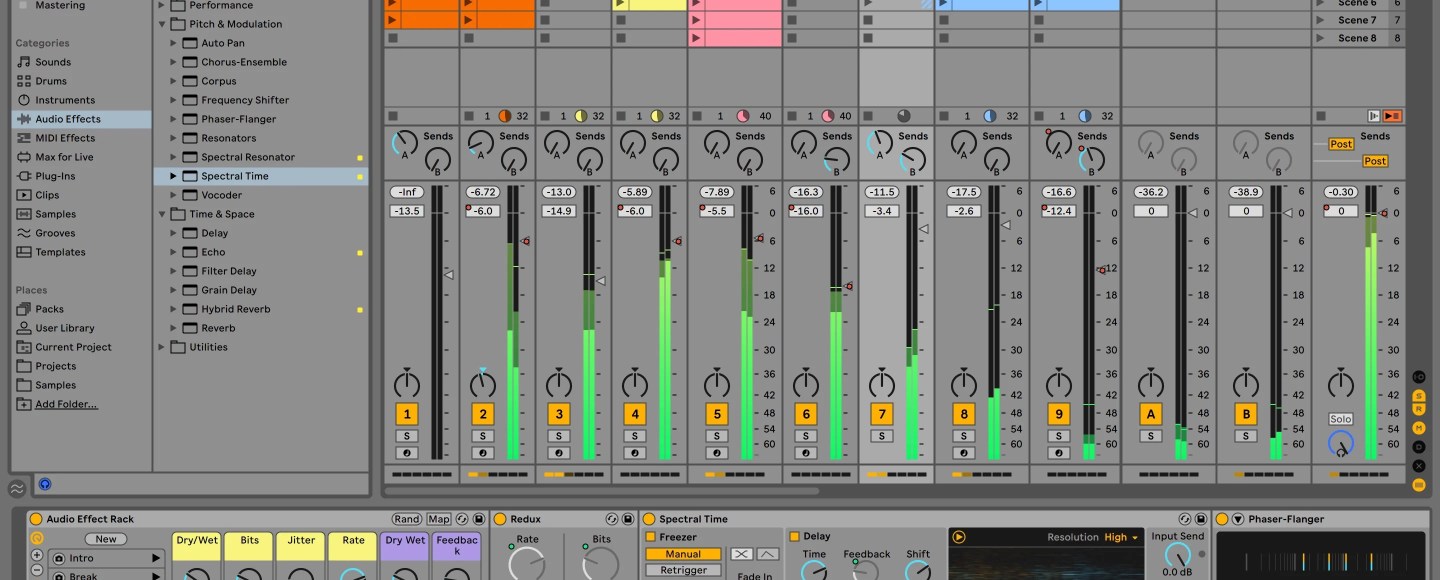Toggle the Track 5 activator button
Screen dimensions: 1440x580
pos(716,414)
